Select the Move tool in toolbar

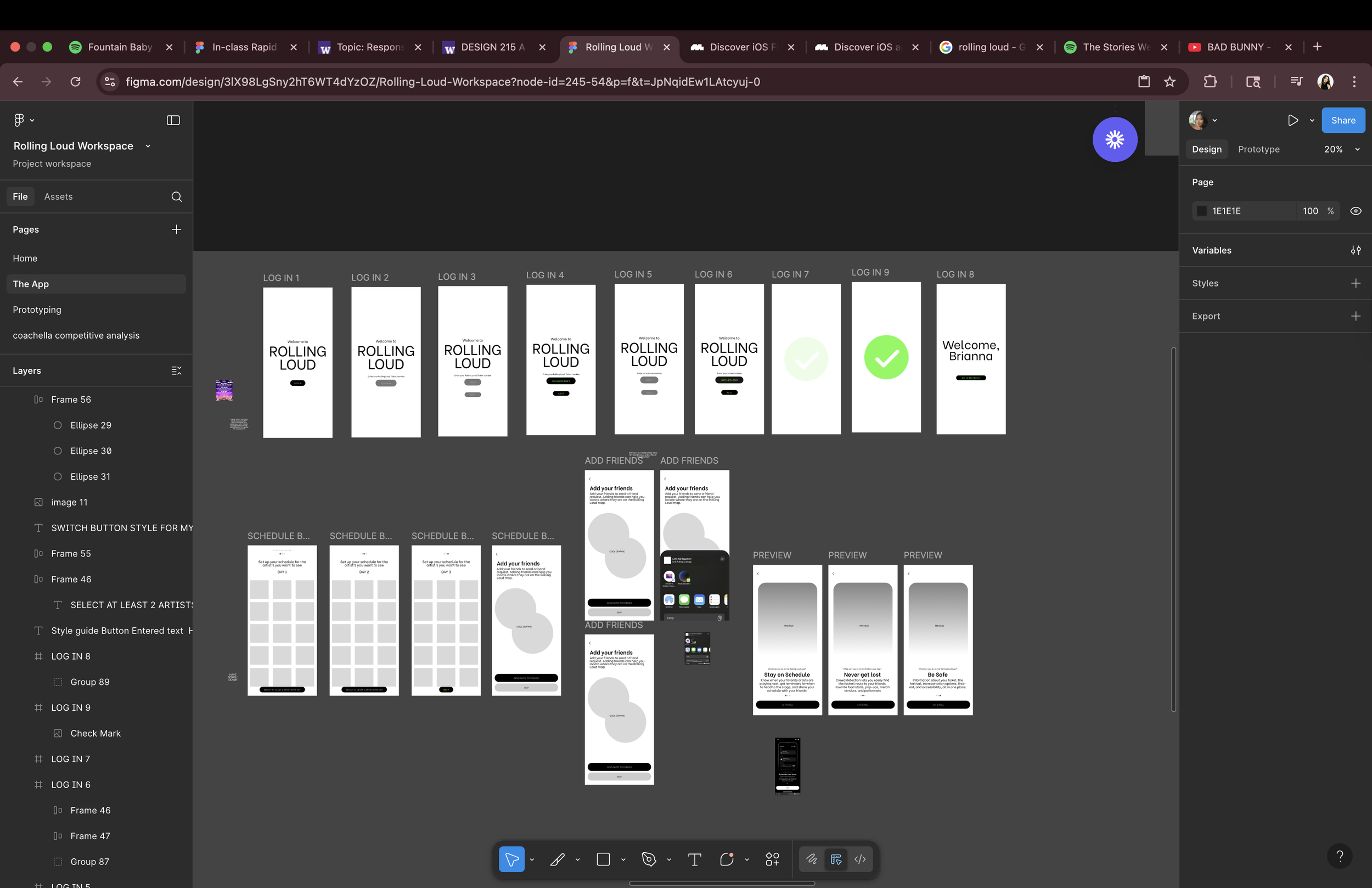click(x=511, y=859)
